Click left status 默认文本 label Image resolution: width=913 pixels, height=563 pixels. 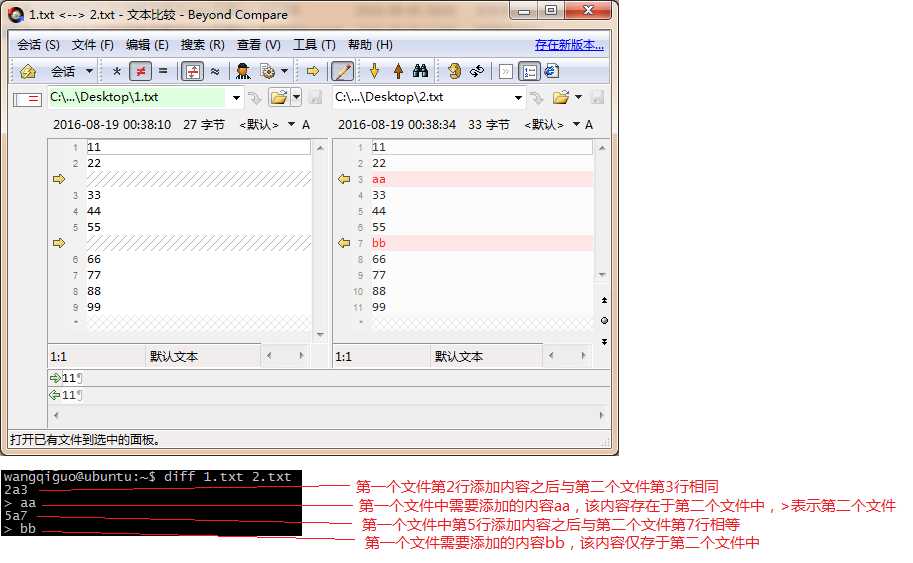174,356
